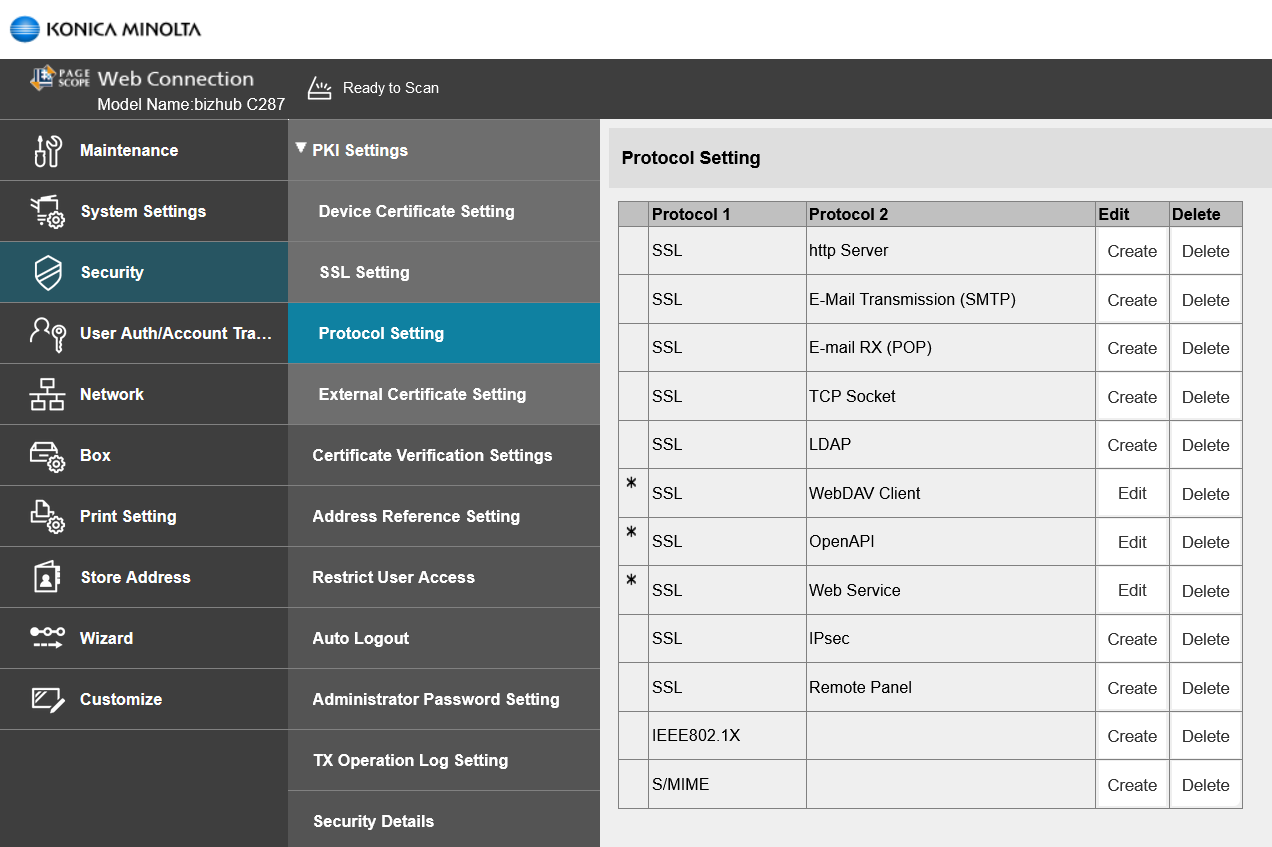Viewport: 1272px width, 847px height.
Task: Click the Ready to Scan scanner icon
Action: tap(318, 88)
